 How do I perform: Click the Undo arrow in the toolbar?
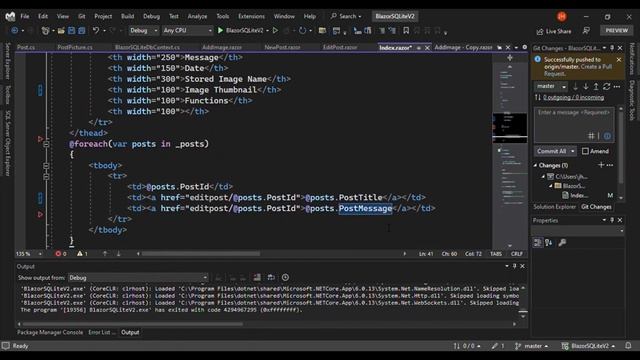coord(96,30)
